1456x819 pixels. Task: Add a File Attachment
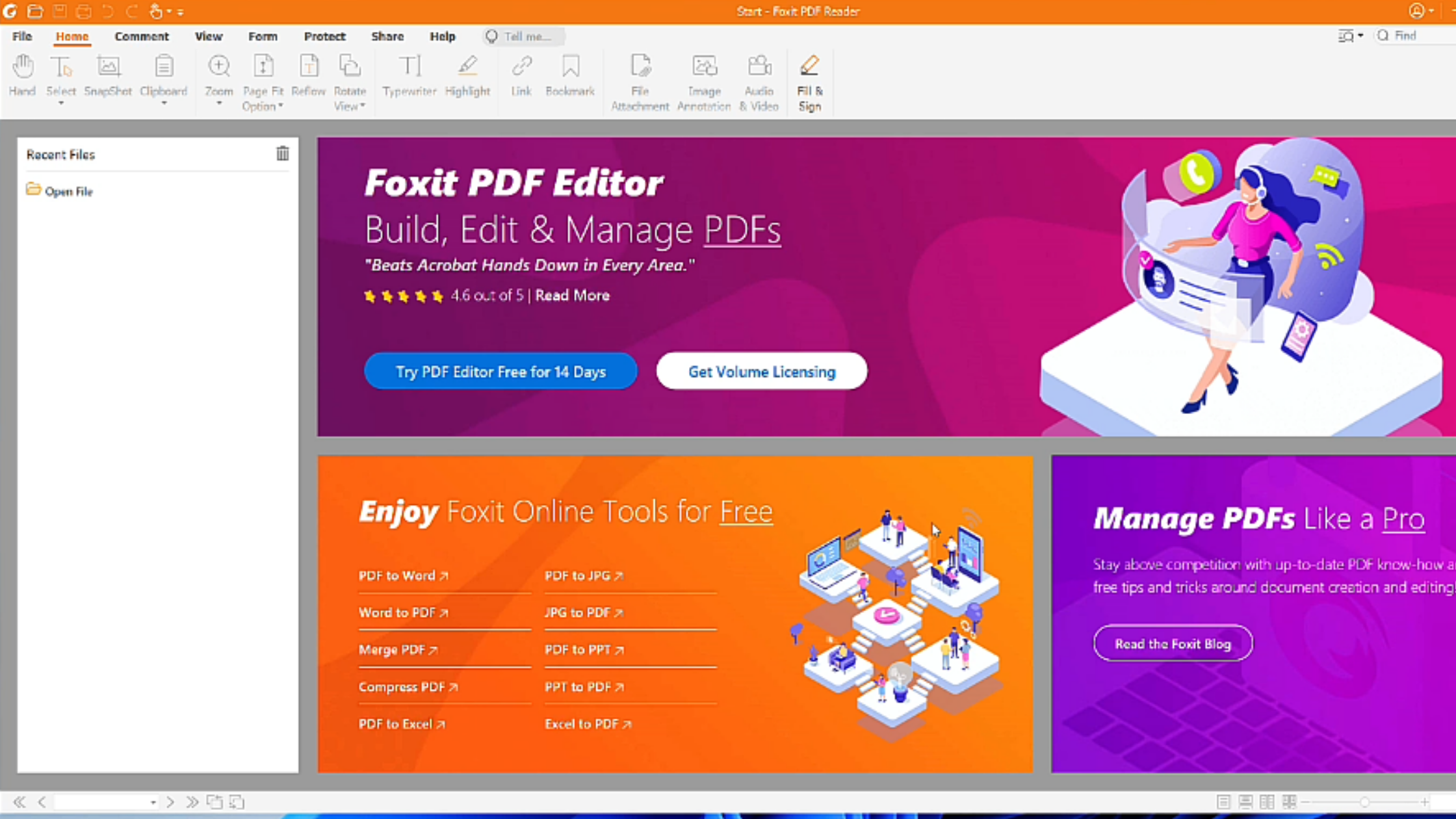coord(640,83)
